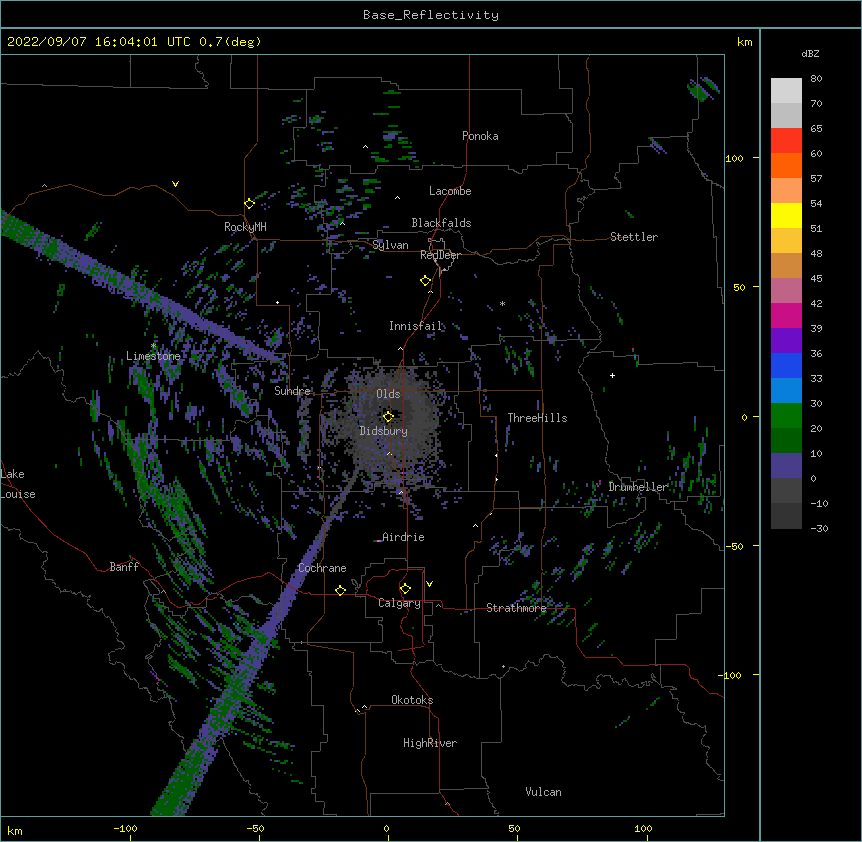Viewport: 862px width, 842px height.
Task: Select the blue 36–33 dBZ legend swatch
Action: pyautogui.click(x=786, y=365)
